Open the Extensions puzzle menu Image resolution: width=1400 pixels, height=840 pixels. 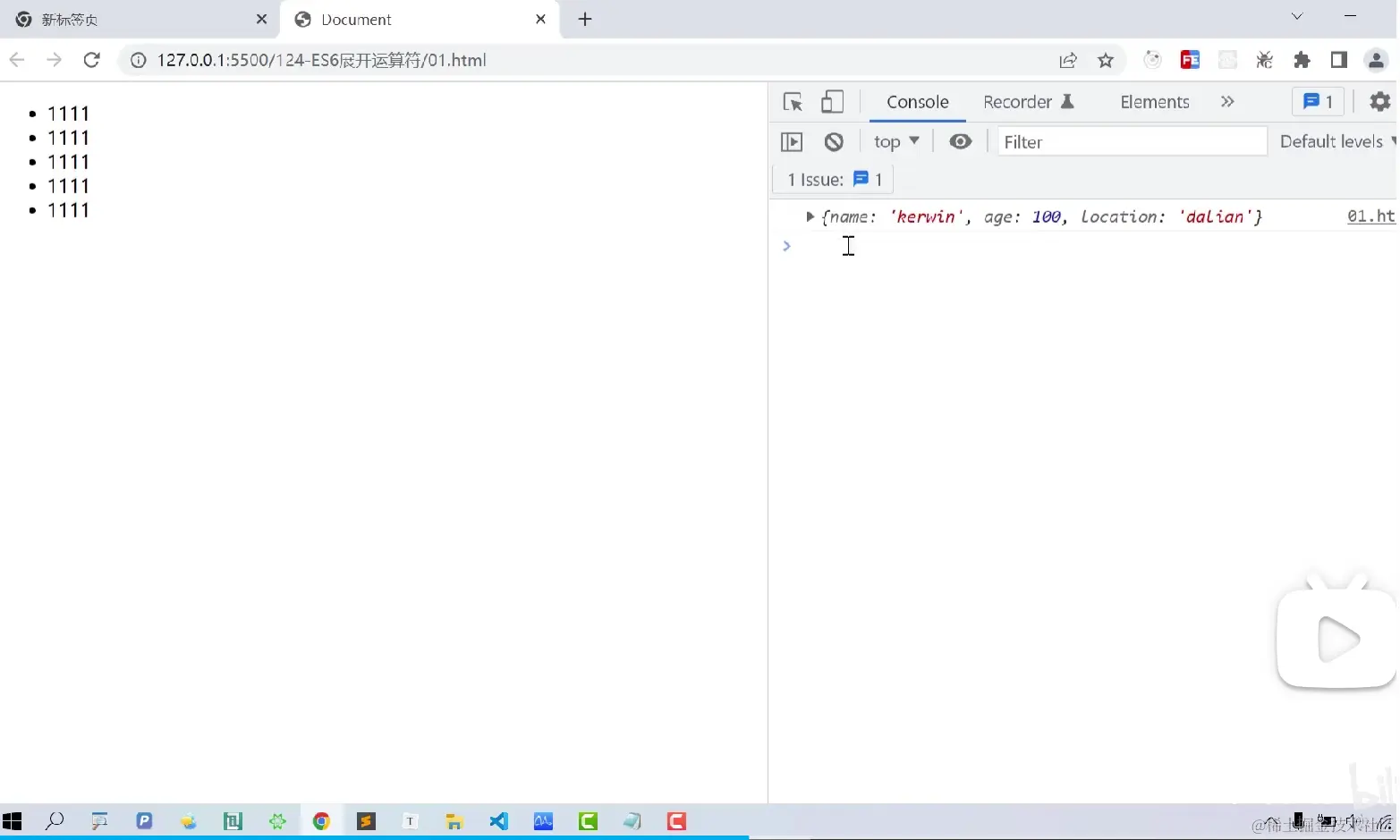tap(1302, 60)
